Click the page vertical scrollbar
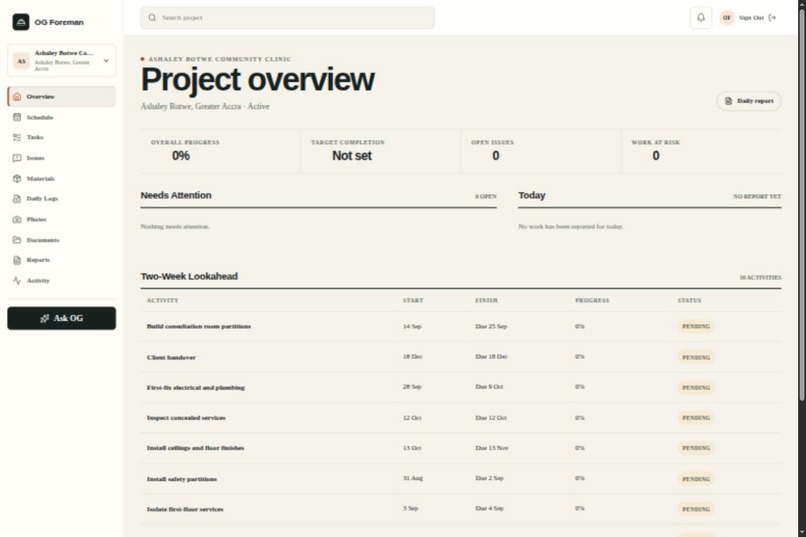This screenshot has height=537, width=806. [x=802, y=206]
